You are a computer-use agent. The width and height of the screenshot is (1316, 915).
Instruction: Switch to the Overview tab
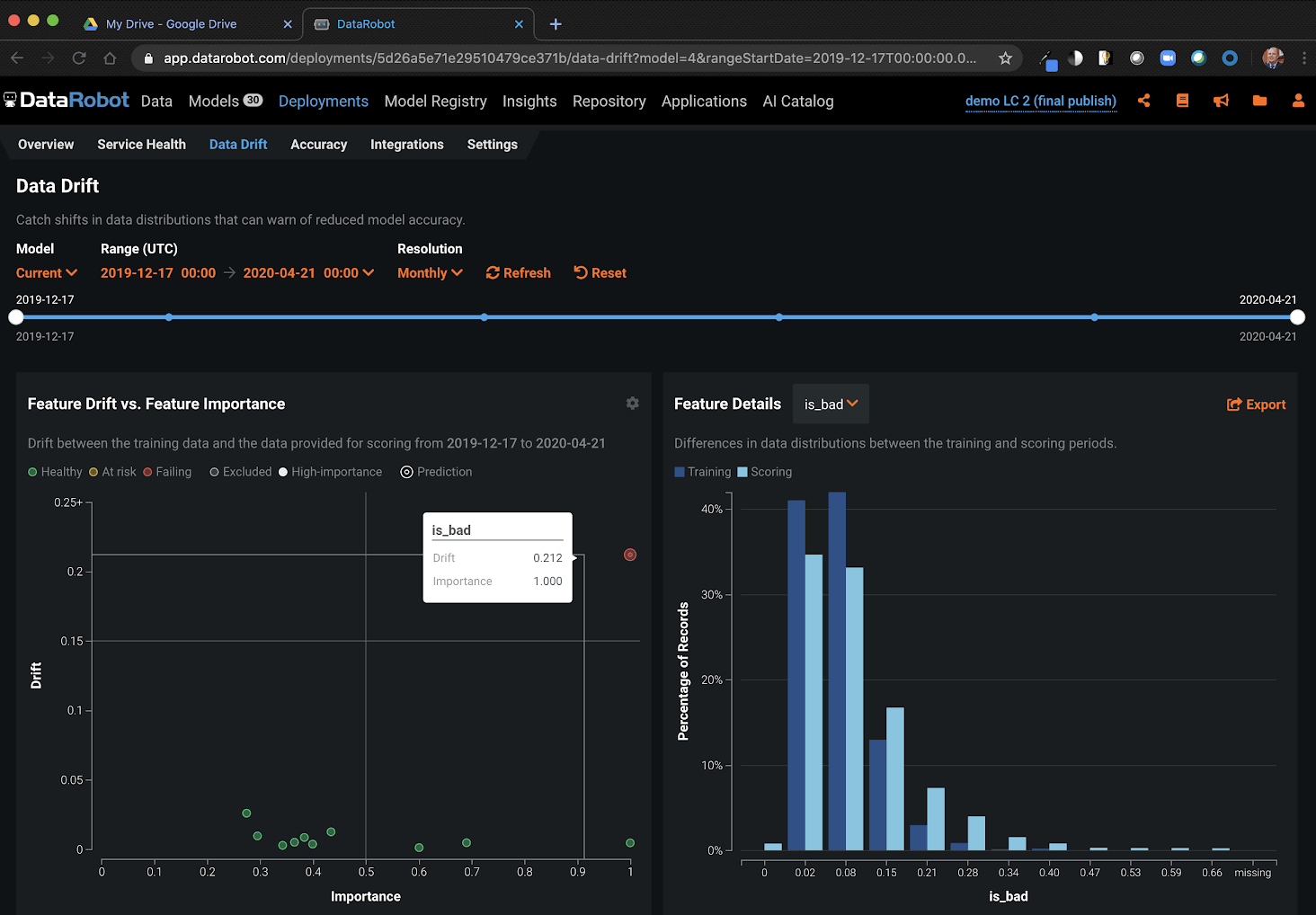point(46,145)
